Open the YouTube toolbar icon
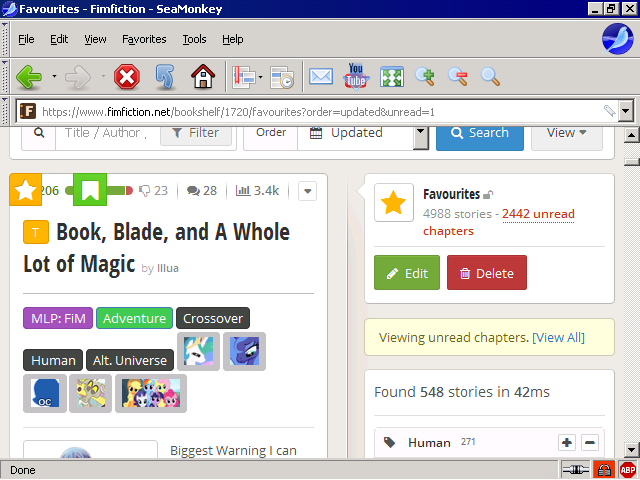 356,76
